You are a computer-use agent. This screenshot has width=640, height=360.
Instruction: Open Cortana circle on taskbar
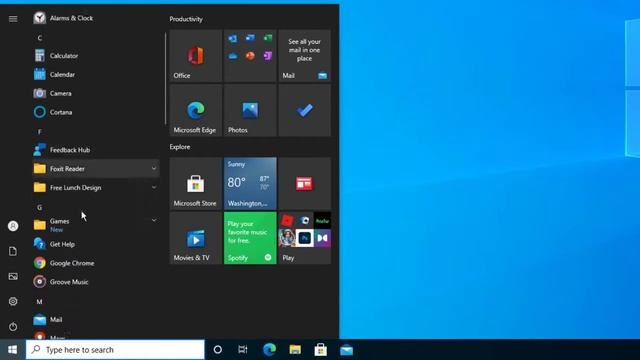[x=218, y=350]
